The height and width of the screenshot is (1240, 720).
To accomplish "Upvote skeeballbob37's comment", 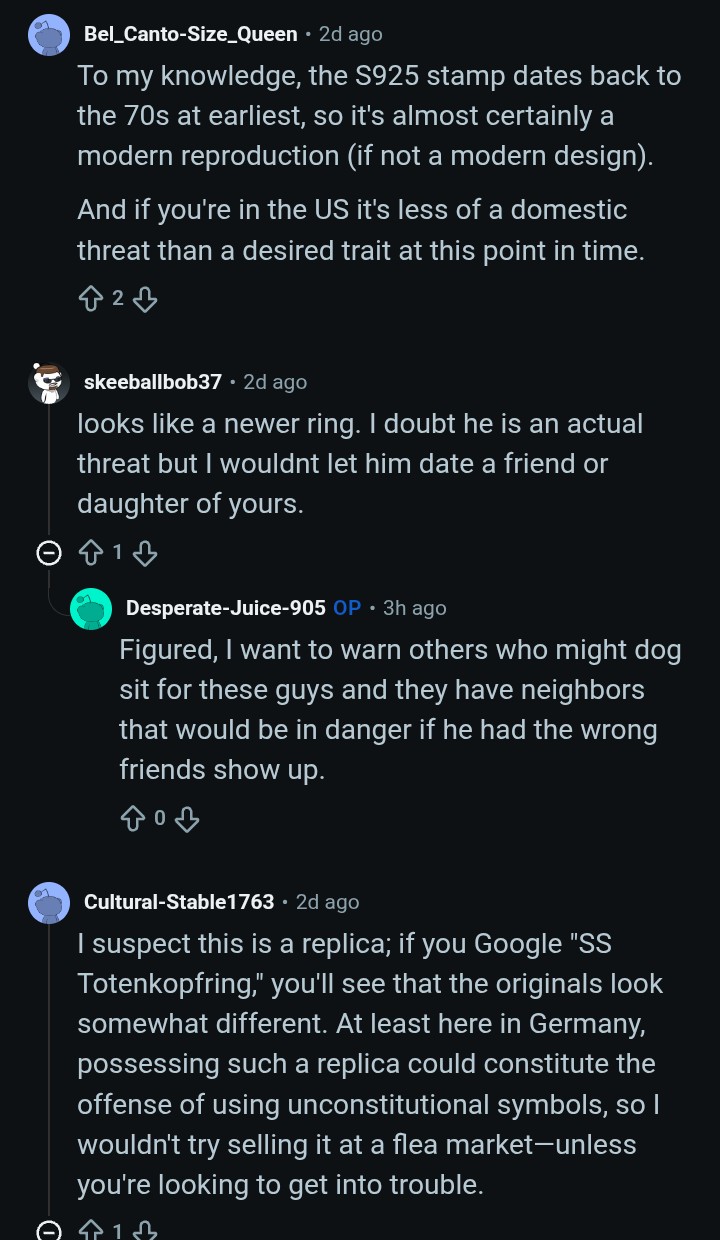I will pyautogui.click(x=90, y=552).
